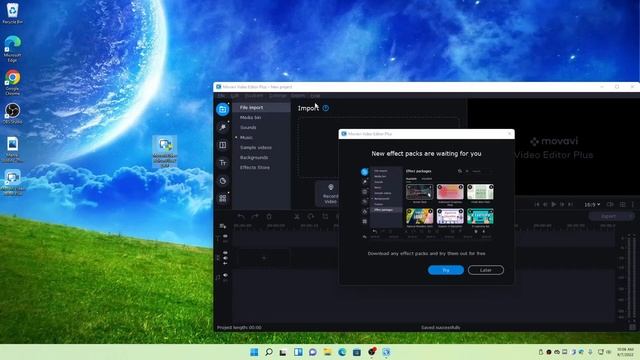This screenshot has width=640, height=360.
Task: Click the skip to end player control
Action: pos(571,204)
